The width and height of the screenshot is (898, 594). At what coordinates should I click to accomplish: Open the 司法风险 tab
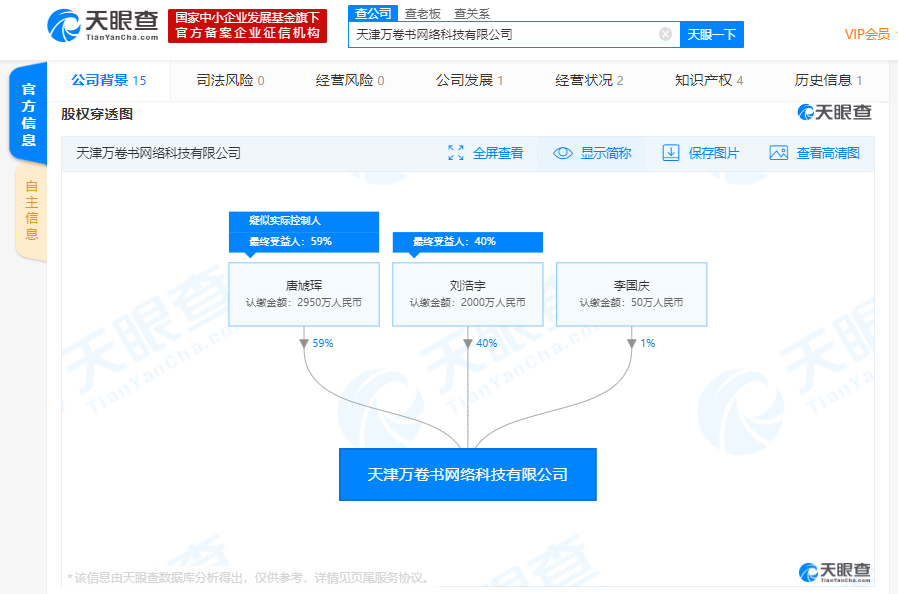pos(230,80)
